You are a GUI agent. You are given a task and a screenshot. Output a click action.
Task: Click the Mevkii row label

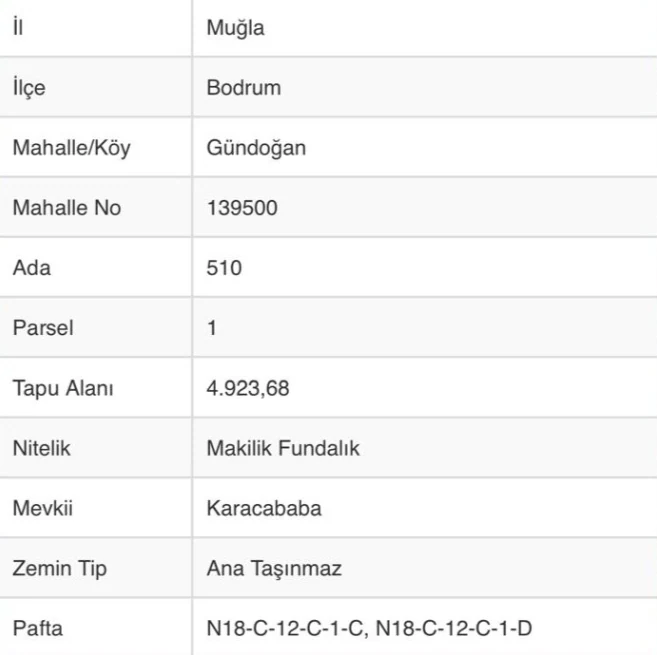coord(43,508)
